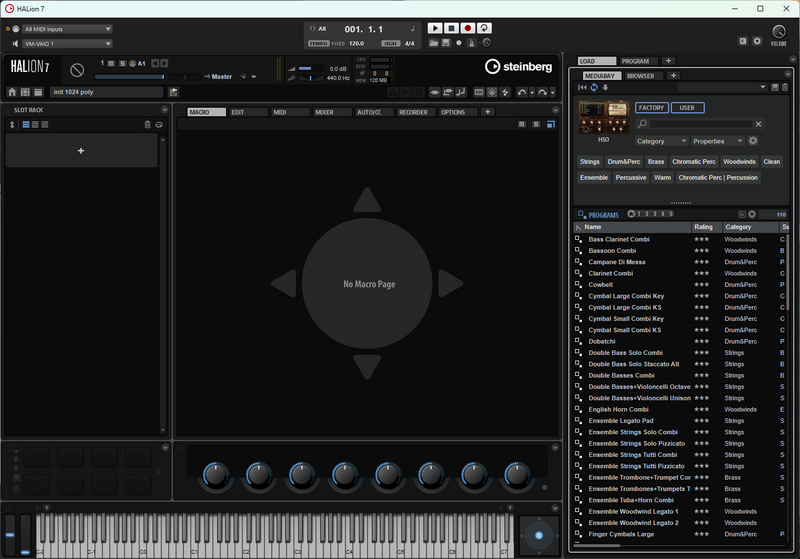Toggle the USER content filter
The width and height of the screenshot is (800, 559).
click(x=687, y=108)
